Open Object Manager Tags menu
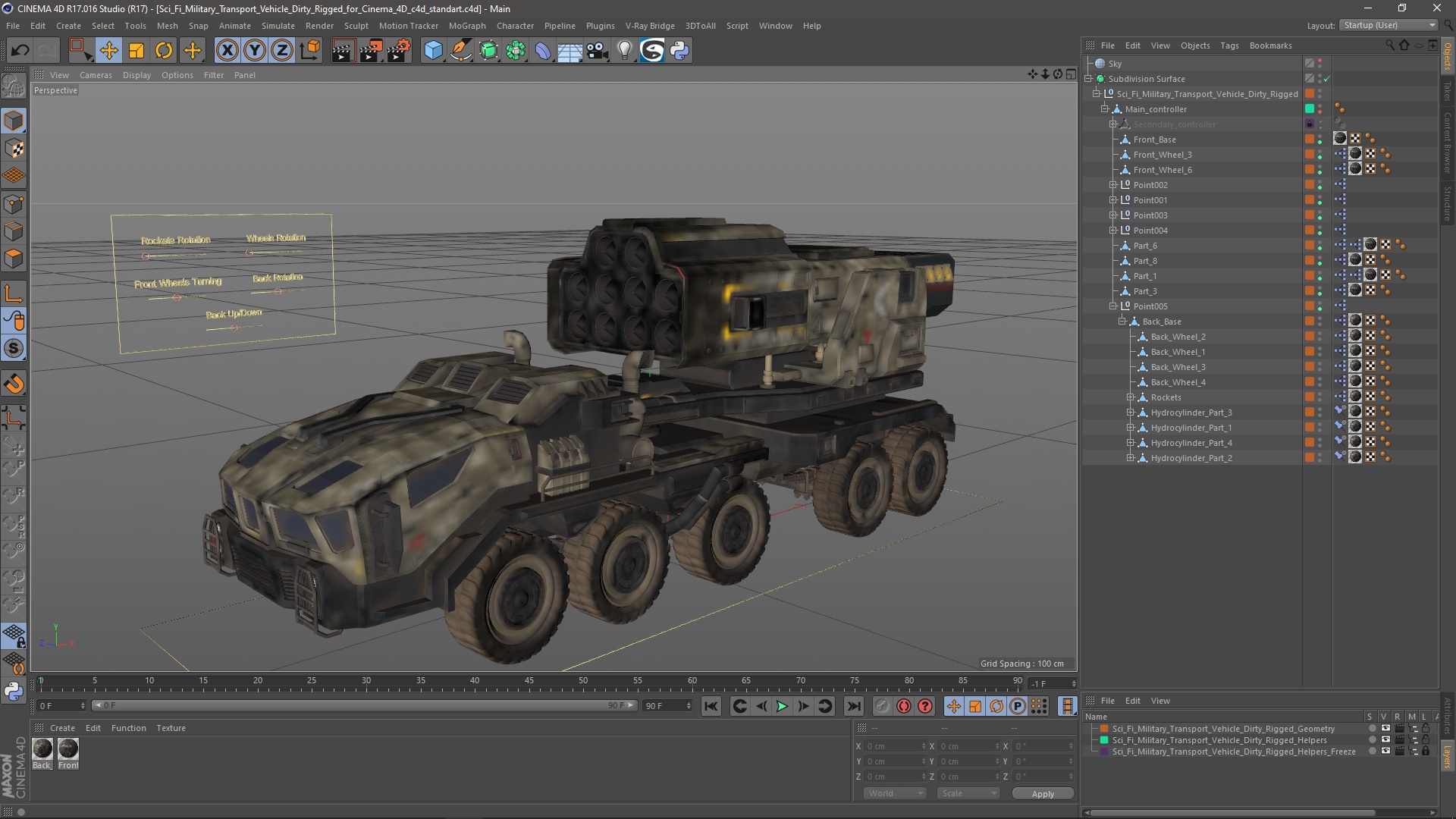 [x=1229, y=45]
